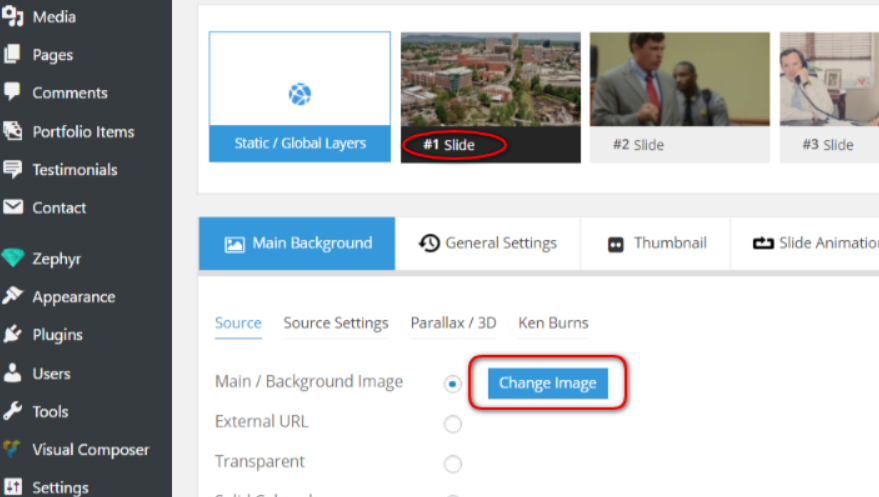Image resolution: width=879 pixels, height=497 pixels.
Task: Click the Zephyr diamond icon
Action: tap(12, 258)
